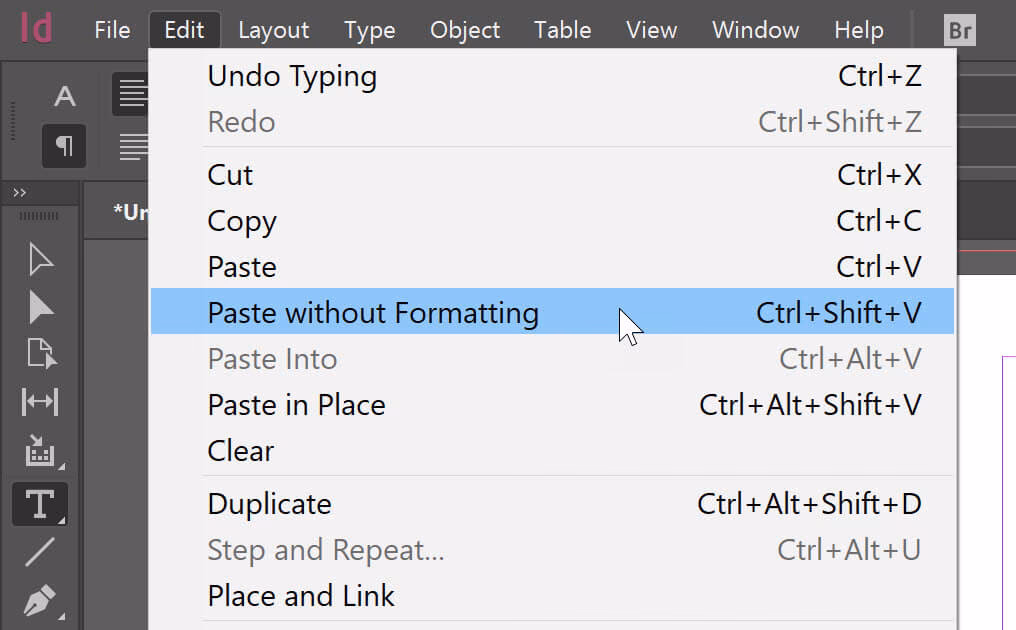Screen dimensions: 1016x630
Task: Select the Line tool
Action: (x=40, y=551)
